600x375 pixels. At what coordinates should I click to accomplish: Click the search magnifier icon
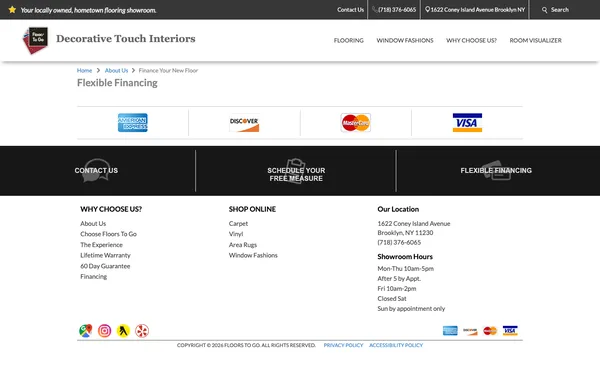coord(545,10)
